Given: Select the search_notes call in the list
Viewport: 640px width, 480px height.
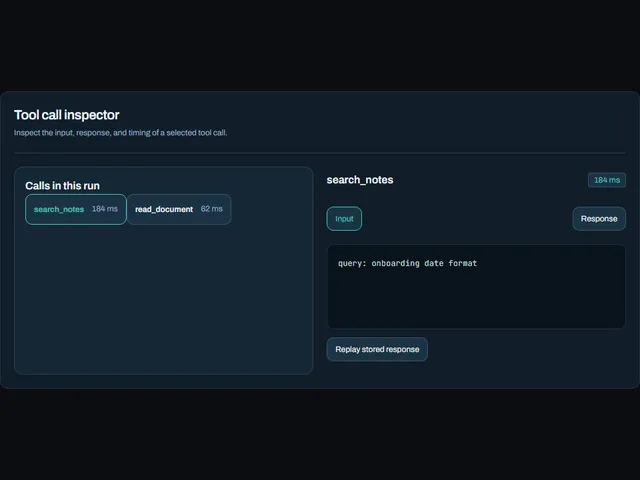Looking at the screenshot, I should 76,209.
